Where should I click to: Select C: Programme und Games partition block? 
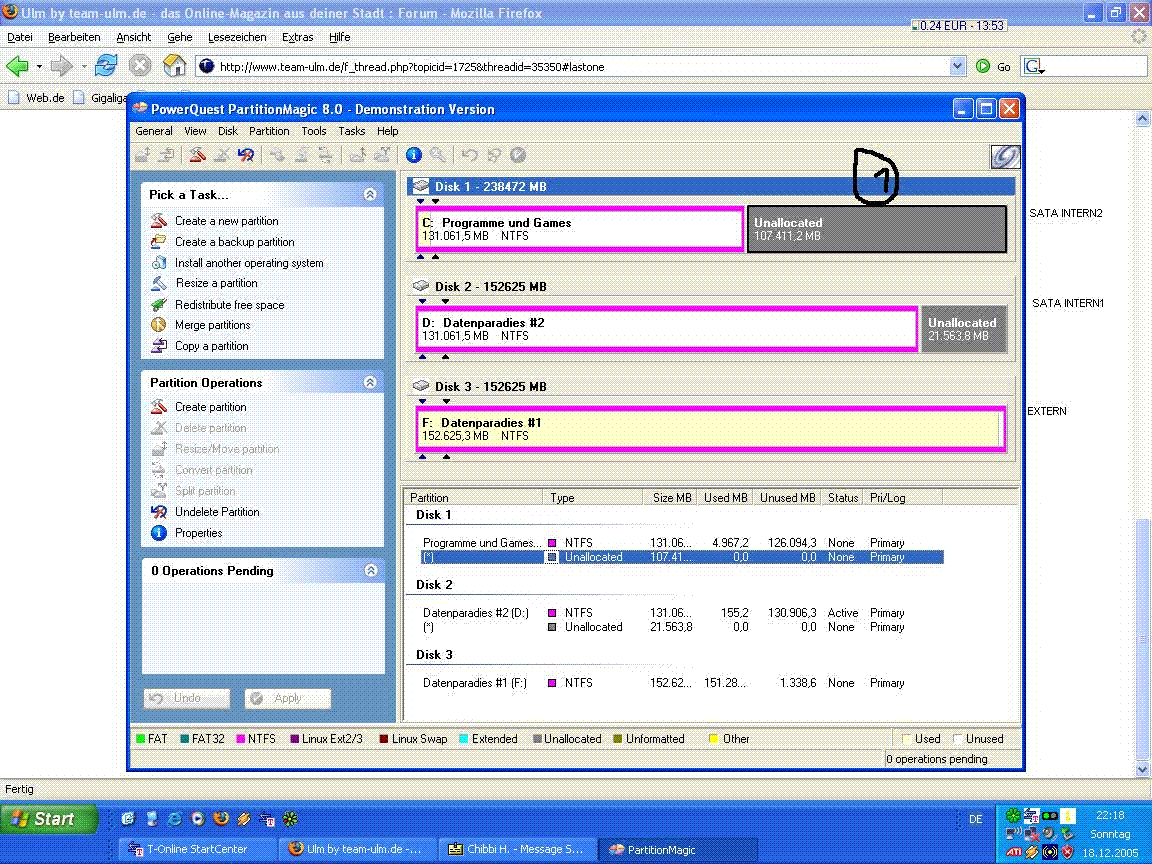(580, 229)
